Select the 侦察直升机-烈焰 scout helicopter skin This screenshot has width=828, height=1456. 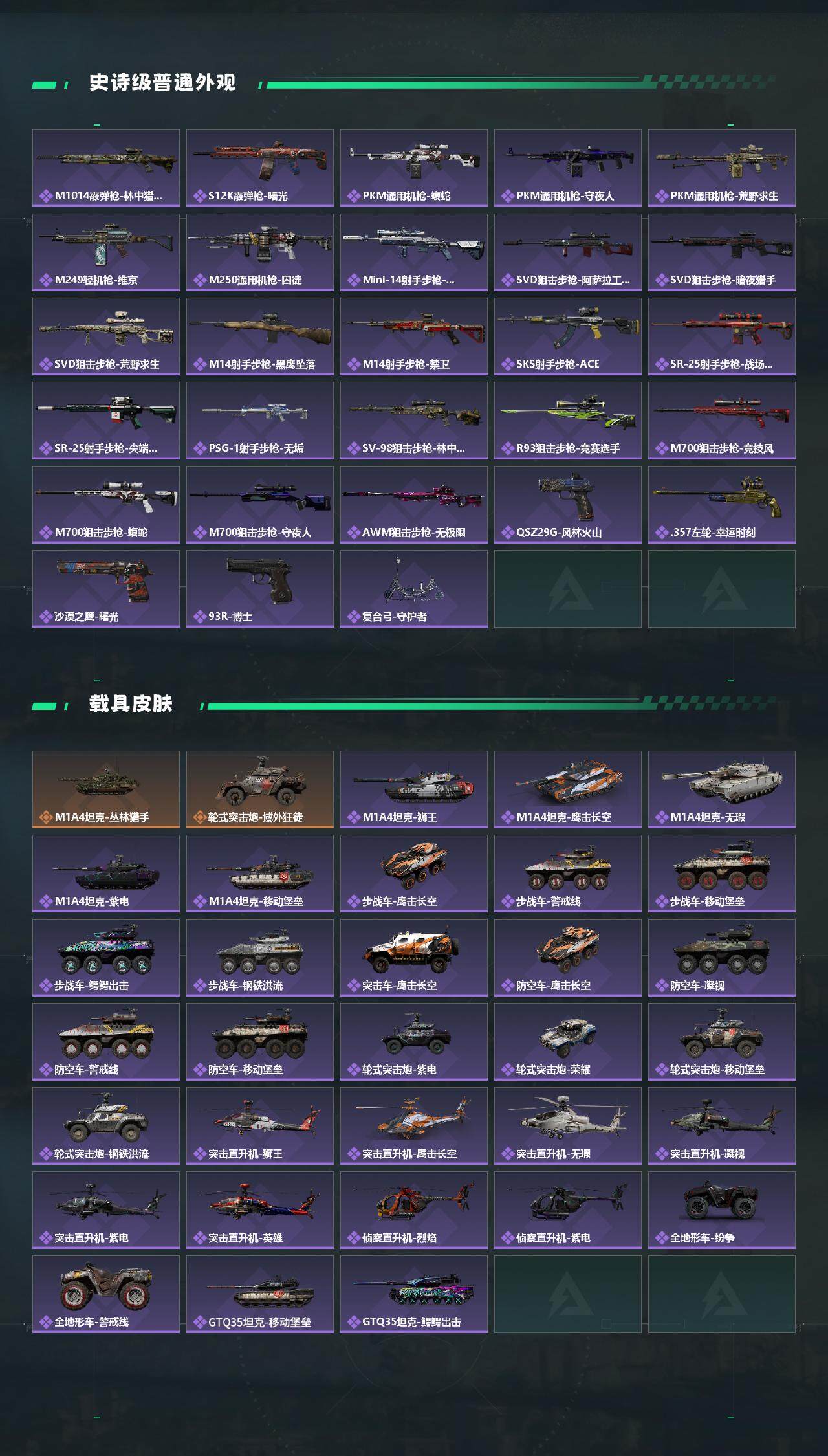click(414, 1210)
